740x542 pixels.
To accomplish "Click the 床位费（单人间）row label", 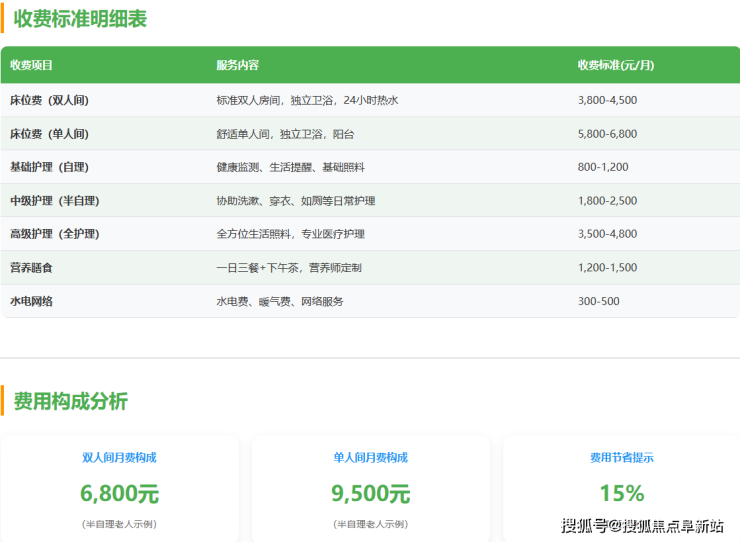I will click(x=49, y=134).
